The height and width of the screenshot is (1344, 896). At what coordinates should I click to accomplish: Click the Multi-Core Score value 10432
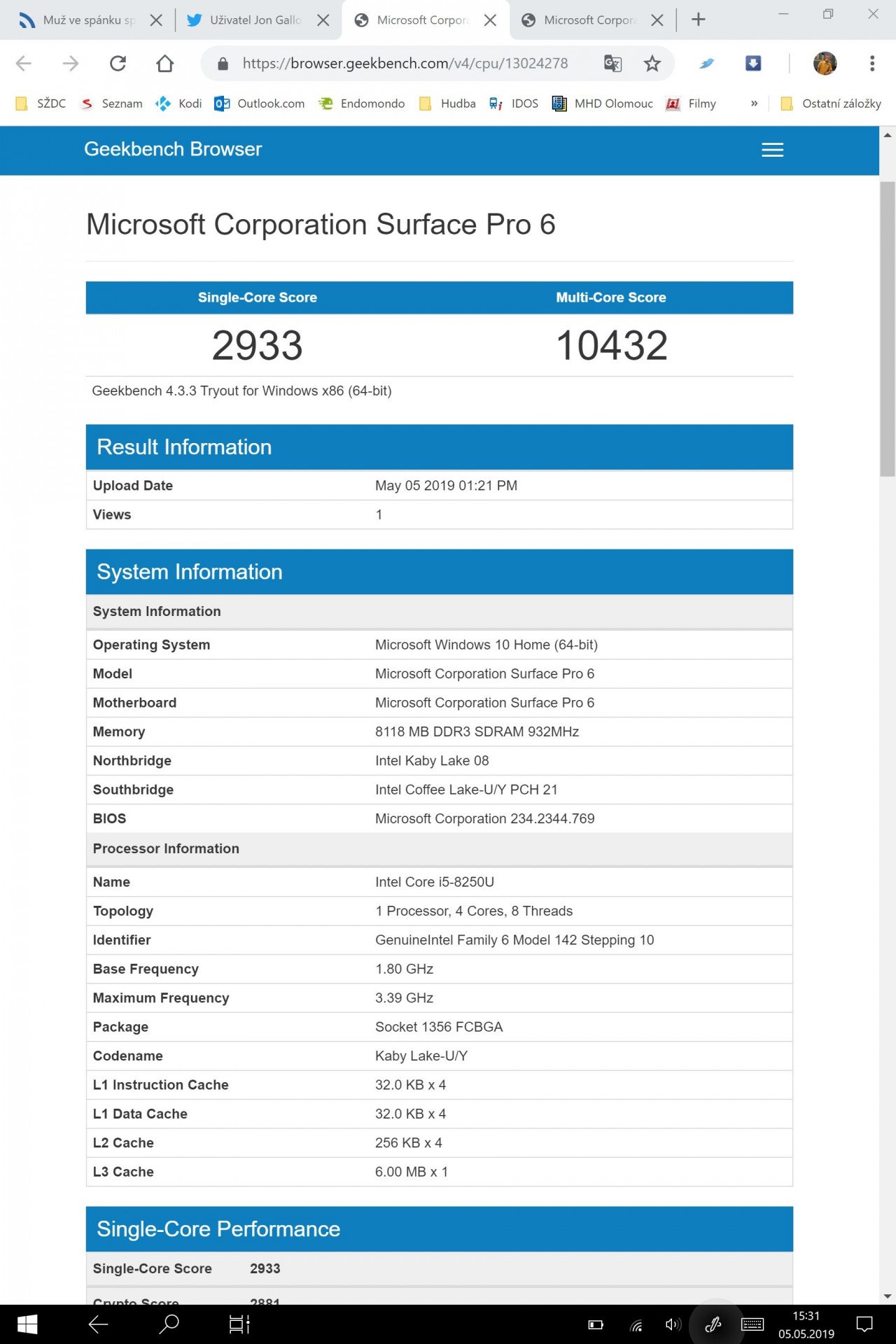[x=612, y=345]
